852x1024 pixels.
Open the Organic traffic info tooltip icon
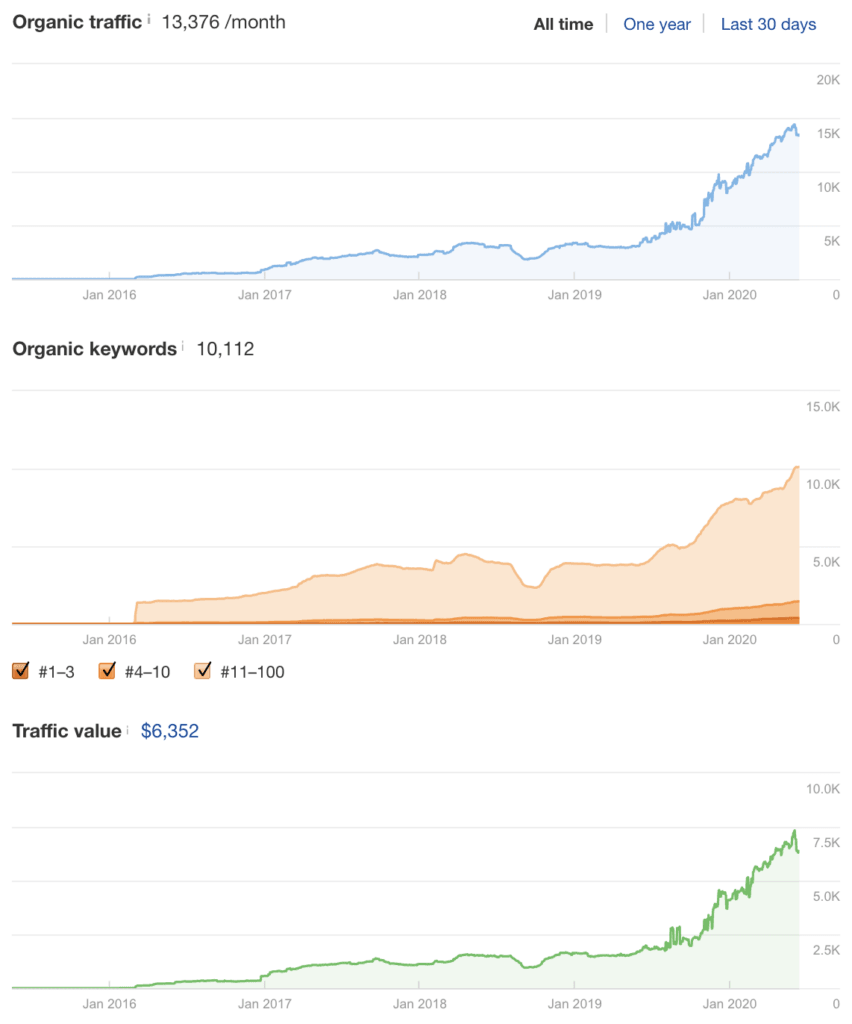click(149, 19)
